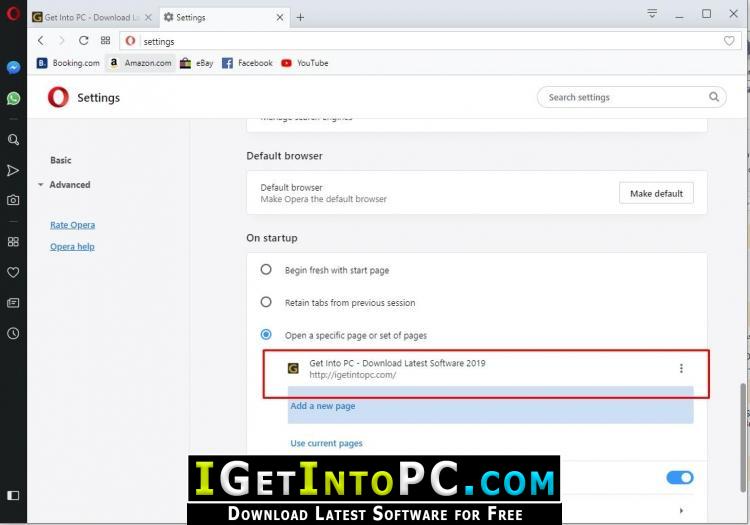Open the start page grid icon in the toolbar
The image size is (750, 525).
[106, 41]
